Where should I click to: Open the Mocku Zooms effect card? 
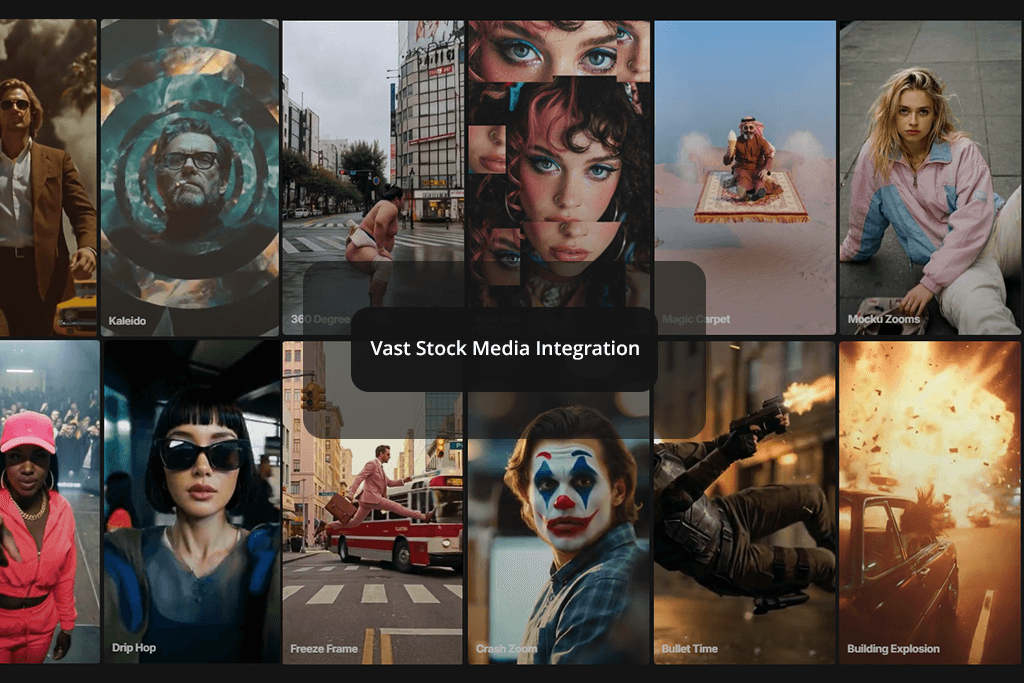coord(931,178)
